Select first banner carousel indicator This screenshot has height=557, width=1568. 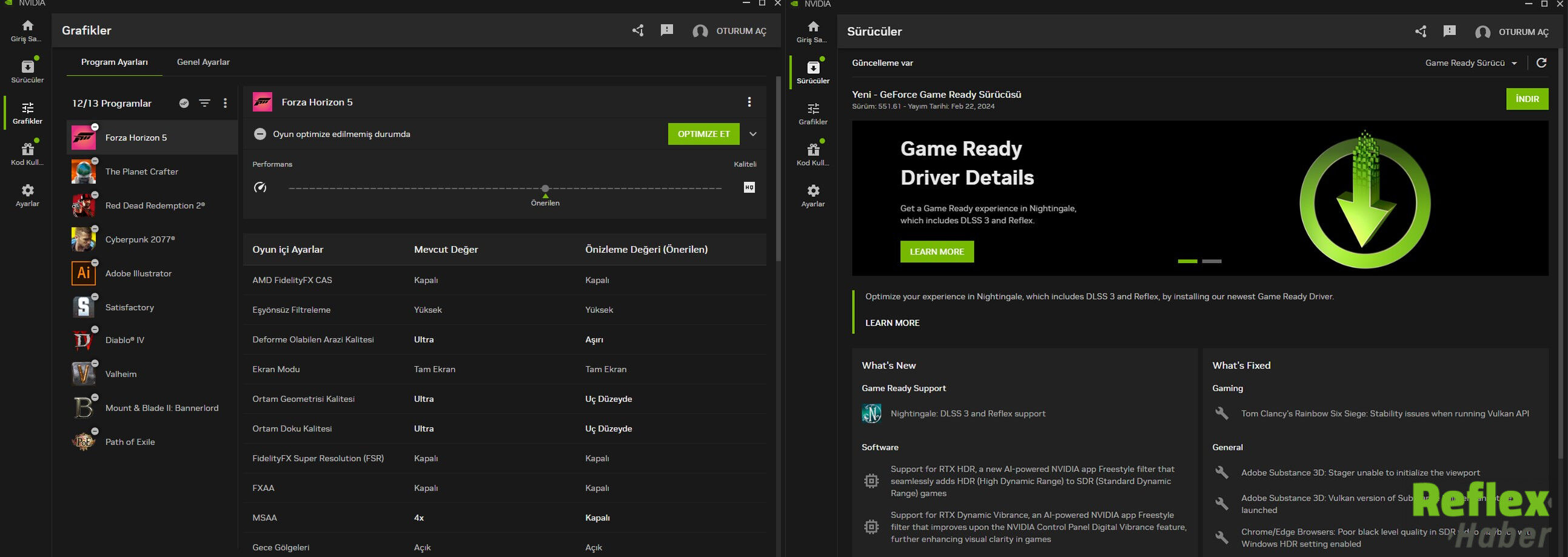[1187, 261]
